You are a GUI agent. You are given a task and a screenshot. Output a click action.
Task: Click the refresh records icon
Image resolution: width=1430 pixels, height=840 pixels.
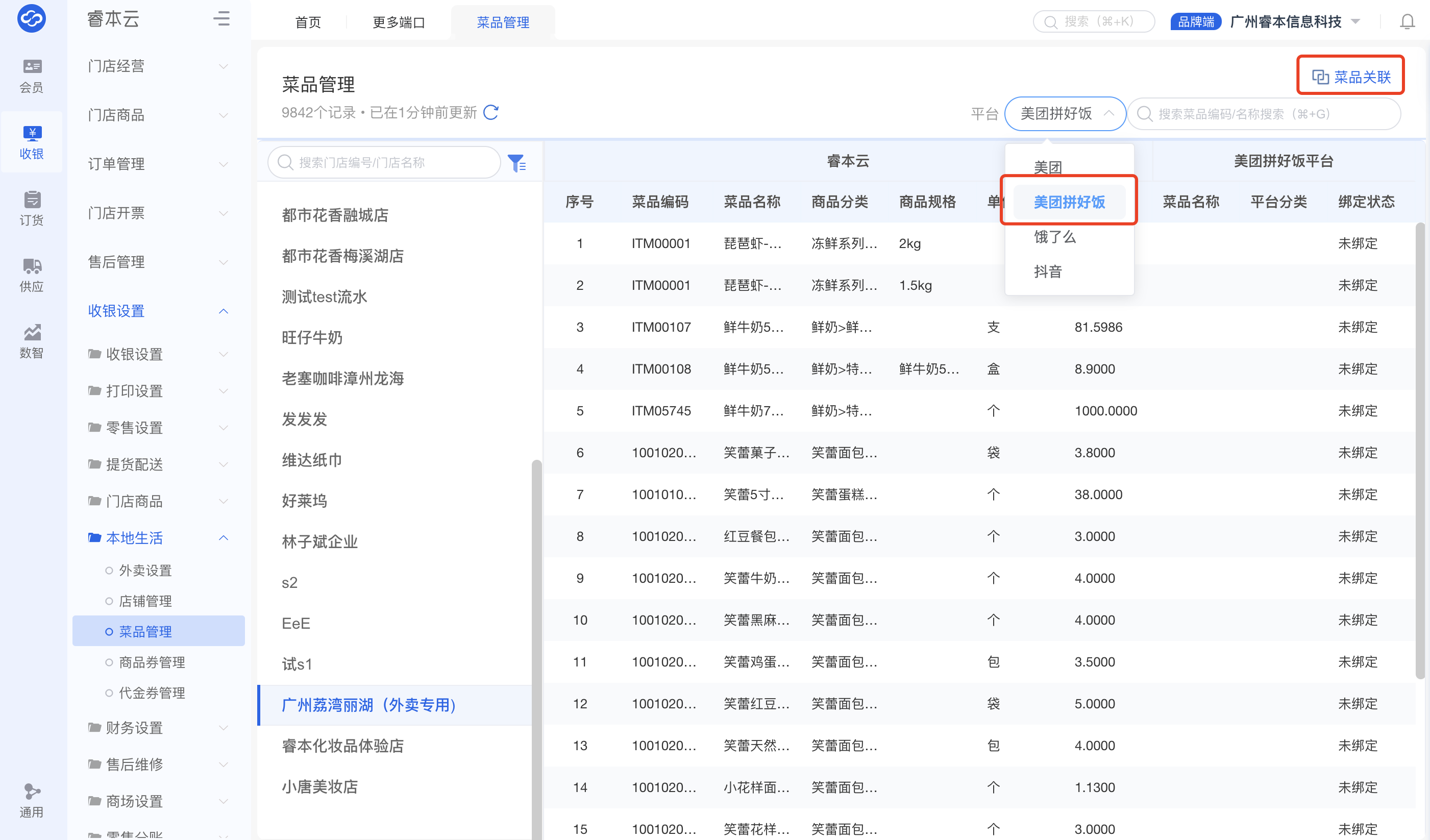491,112
